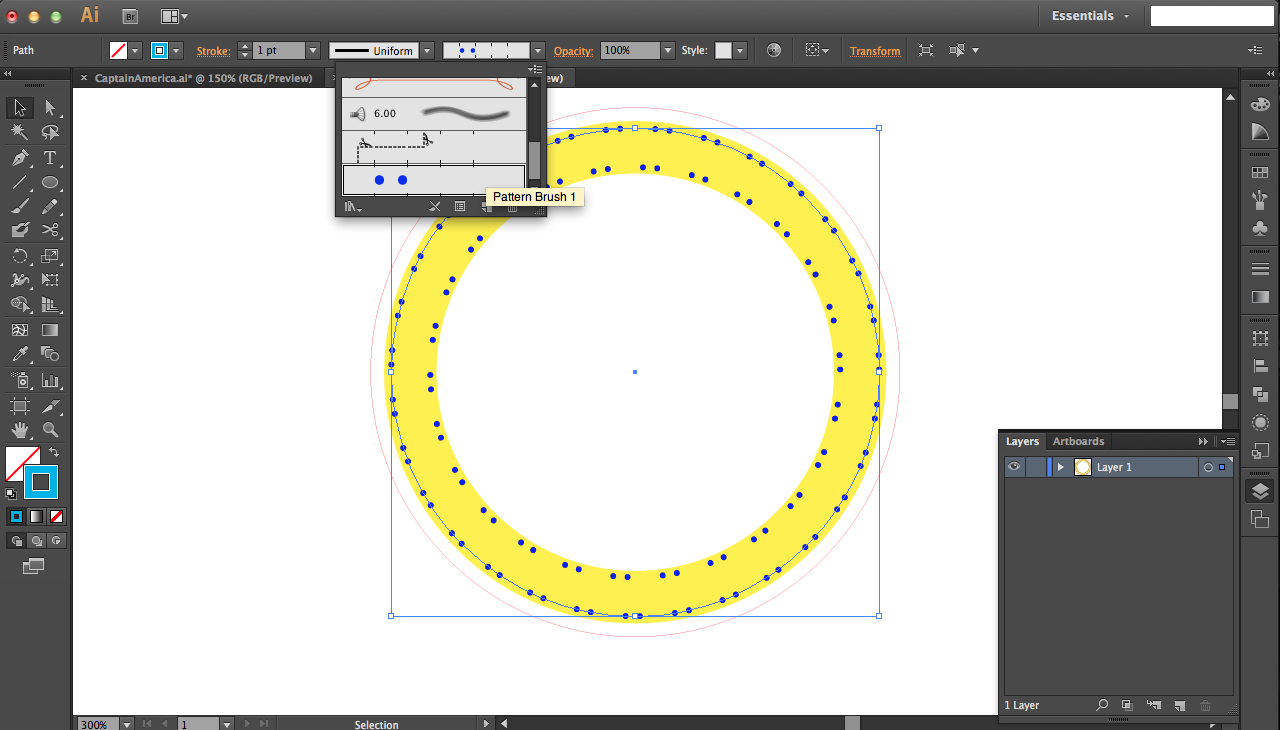
Task: Select the Type tool
Action: click(51, 157)
